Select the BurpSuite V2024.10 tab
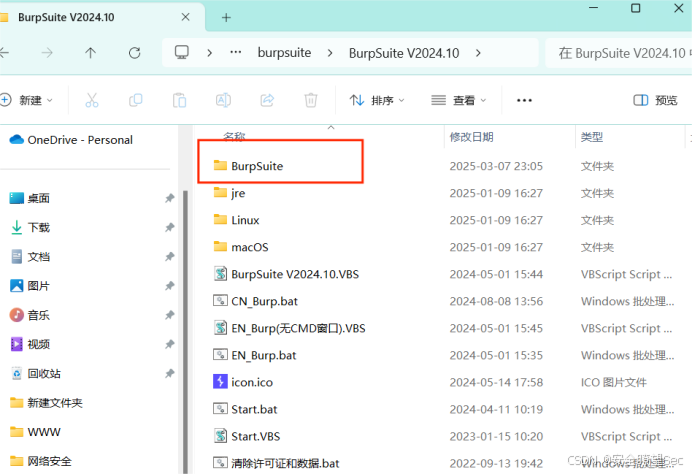Viewport: 692px width, 474px height. (x=66, y=17)
